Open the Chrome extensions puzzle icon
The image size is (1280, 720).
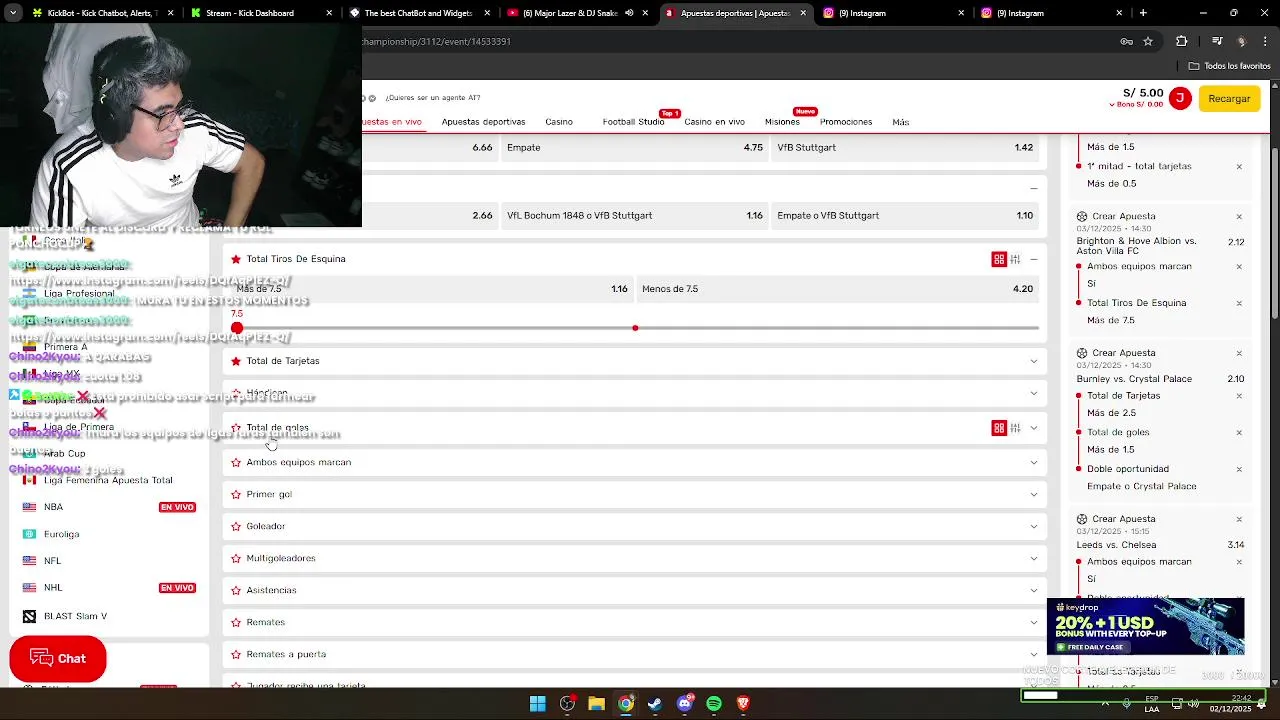click(x=1181, y=42)
